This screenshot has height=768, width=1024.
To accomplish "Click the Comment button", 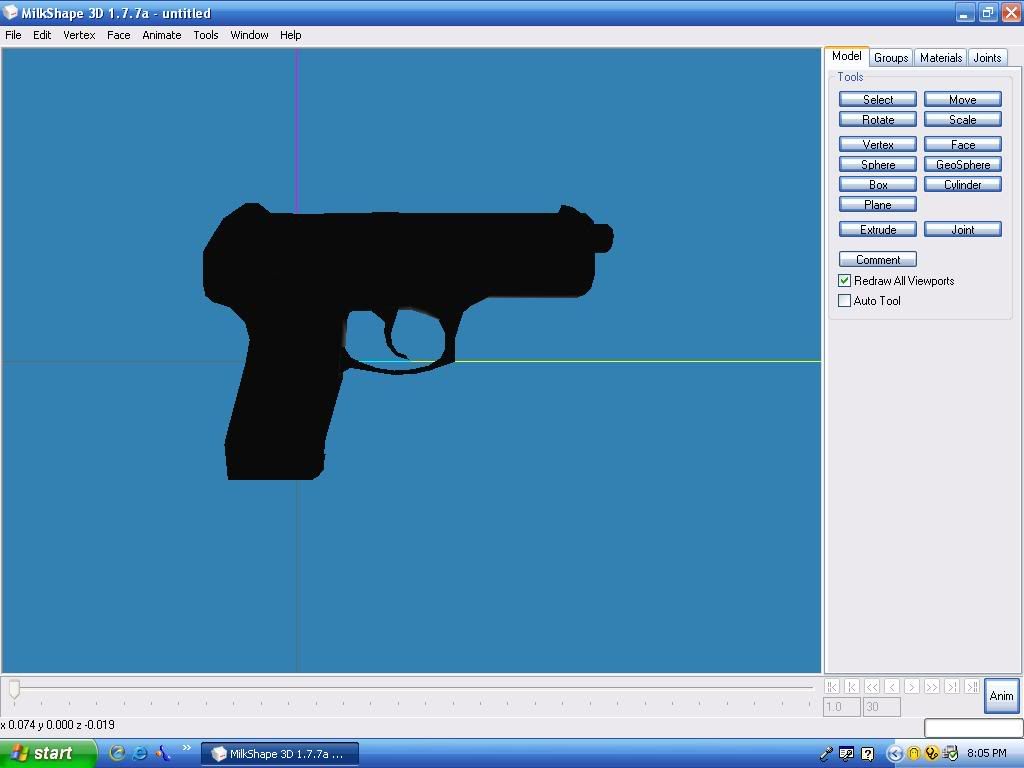I will 878,259.
